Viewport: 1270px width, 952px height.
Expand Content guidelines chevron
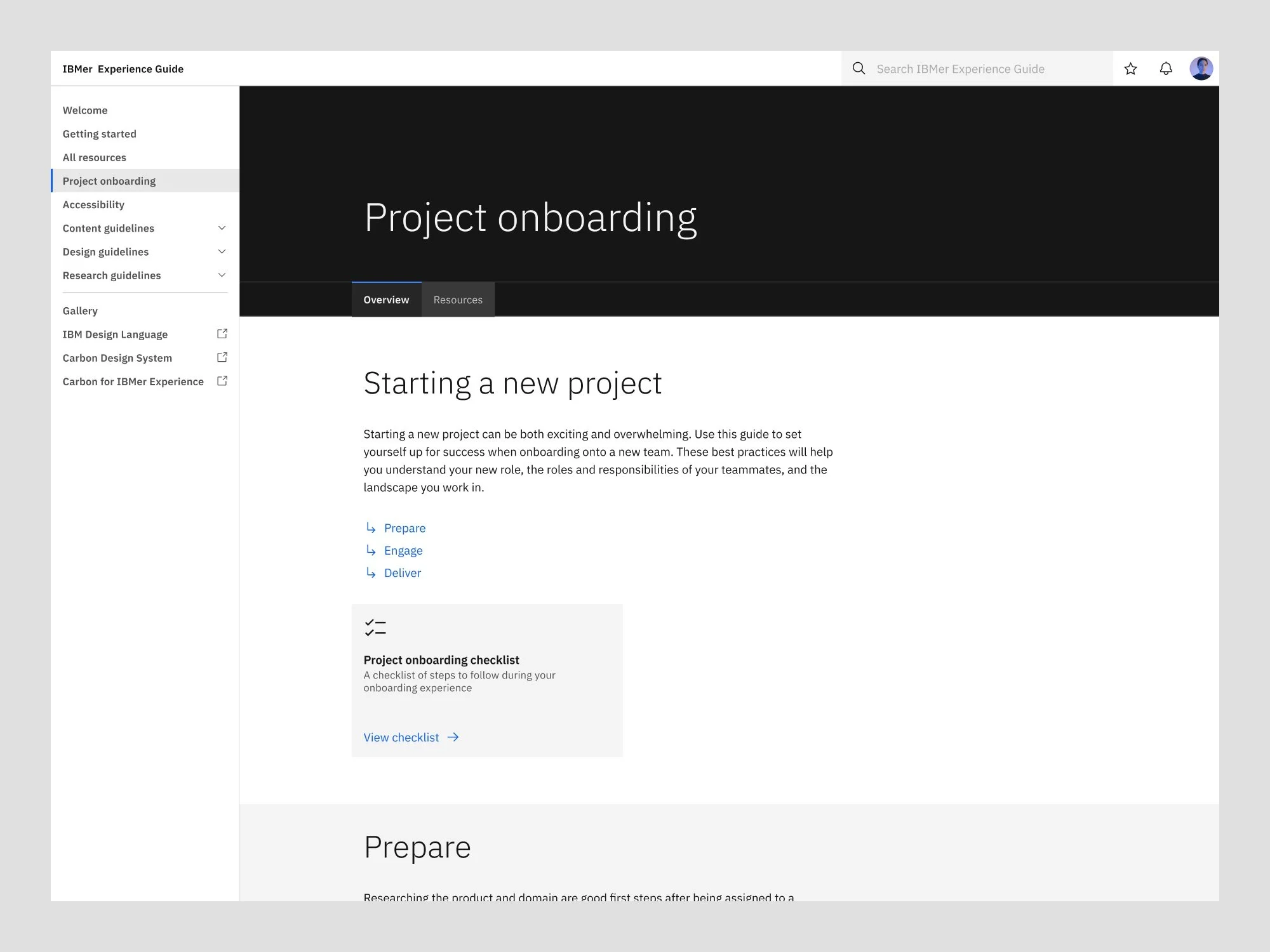click(x=222, y=228)
